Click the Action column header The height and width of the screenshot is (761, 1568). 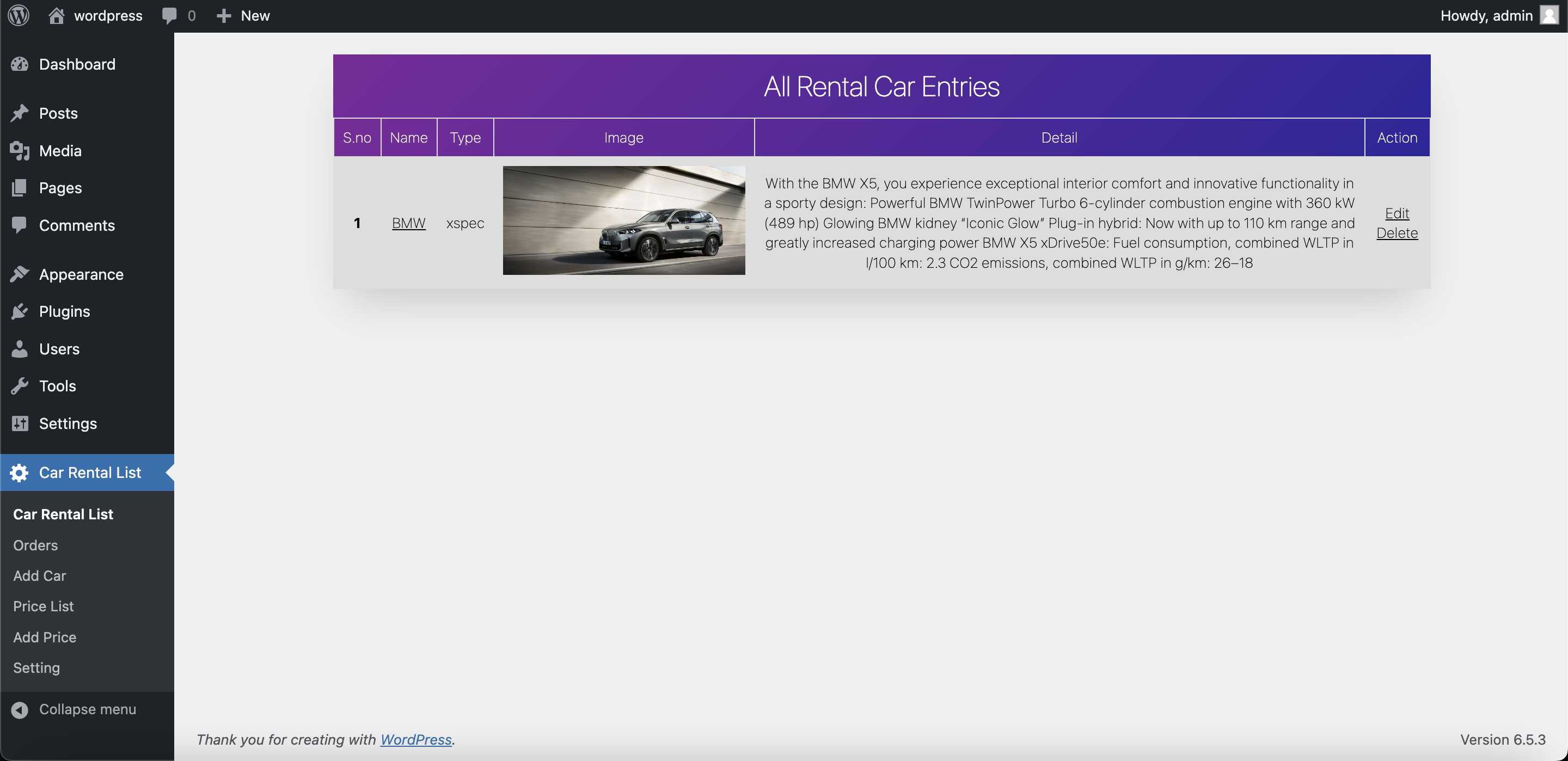tap(1397, 138)
